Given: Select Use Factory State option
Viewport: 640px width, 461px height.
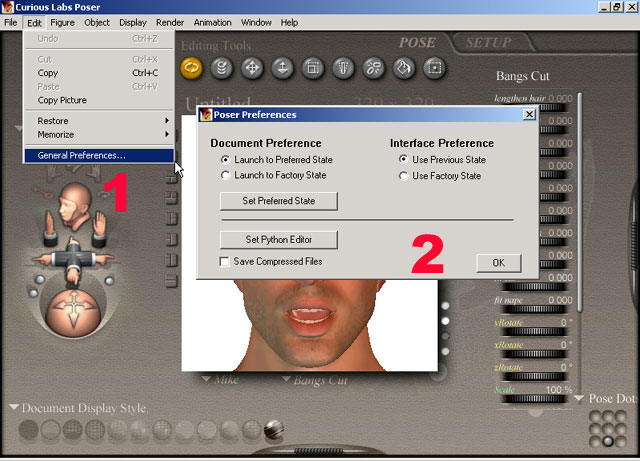Looking at the screenshot, I should click(440, 176).
